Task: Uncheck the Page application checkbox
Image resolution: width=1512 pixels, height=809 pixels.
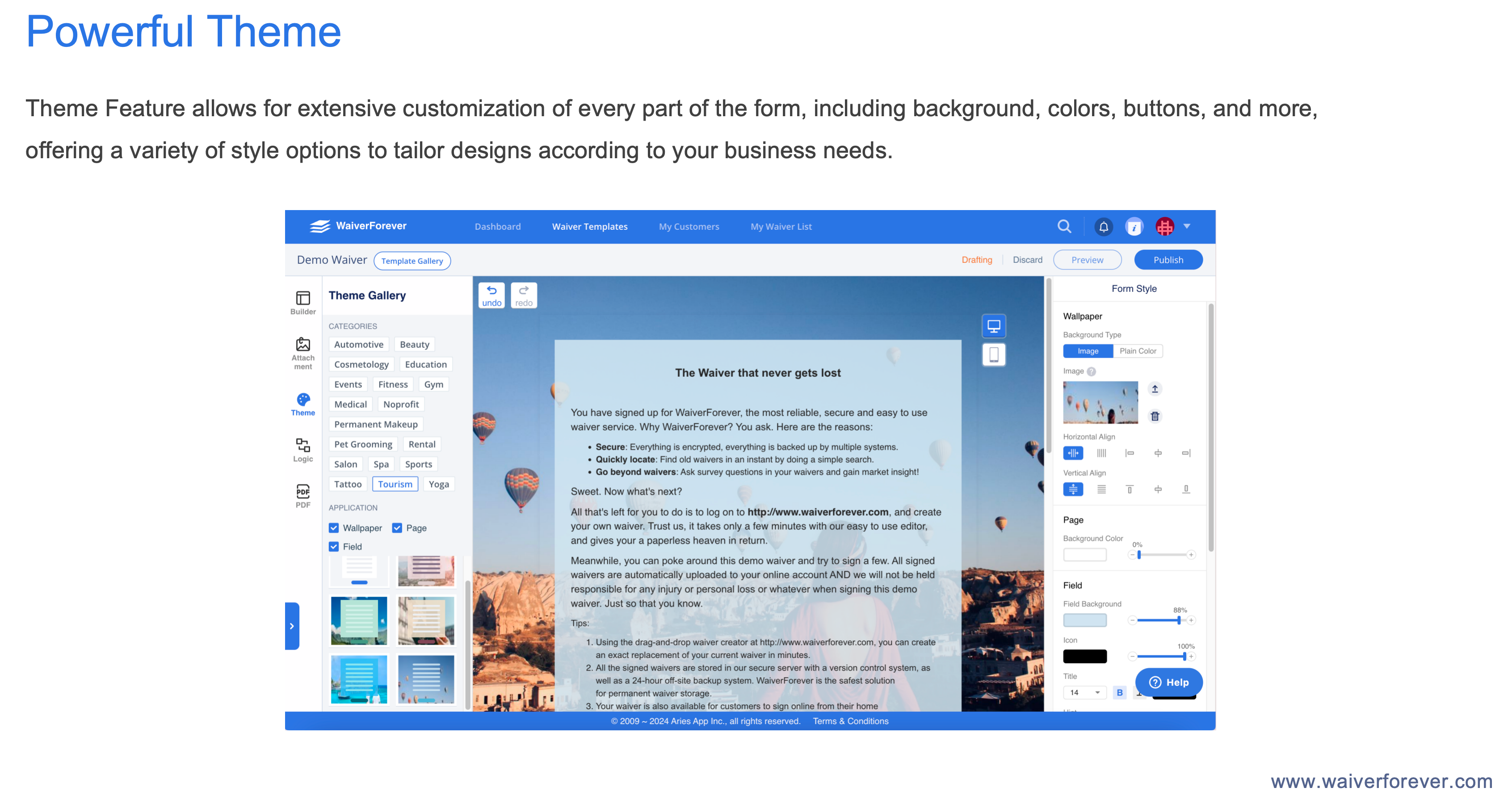Action: 397,528
